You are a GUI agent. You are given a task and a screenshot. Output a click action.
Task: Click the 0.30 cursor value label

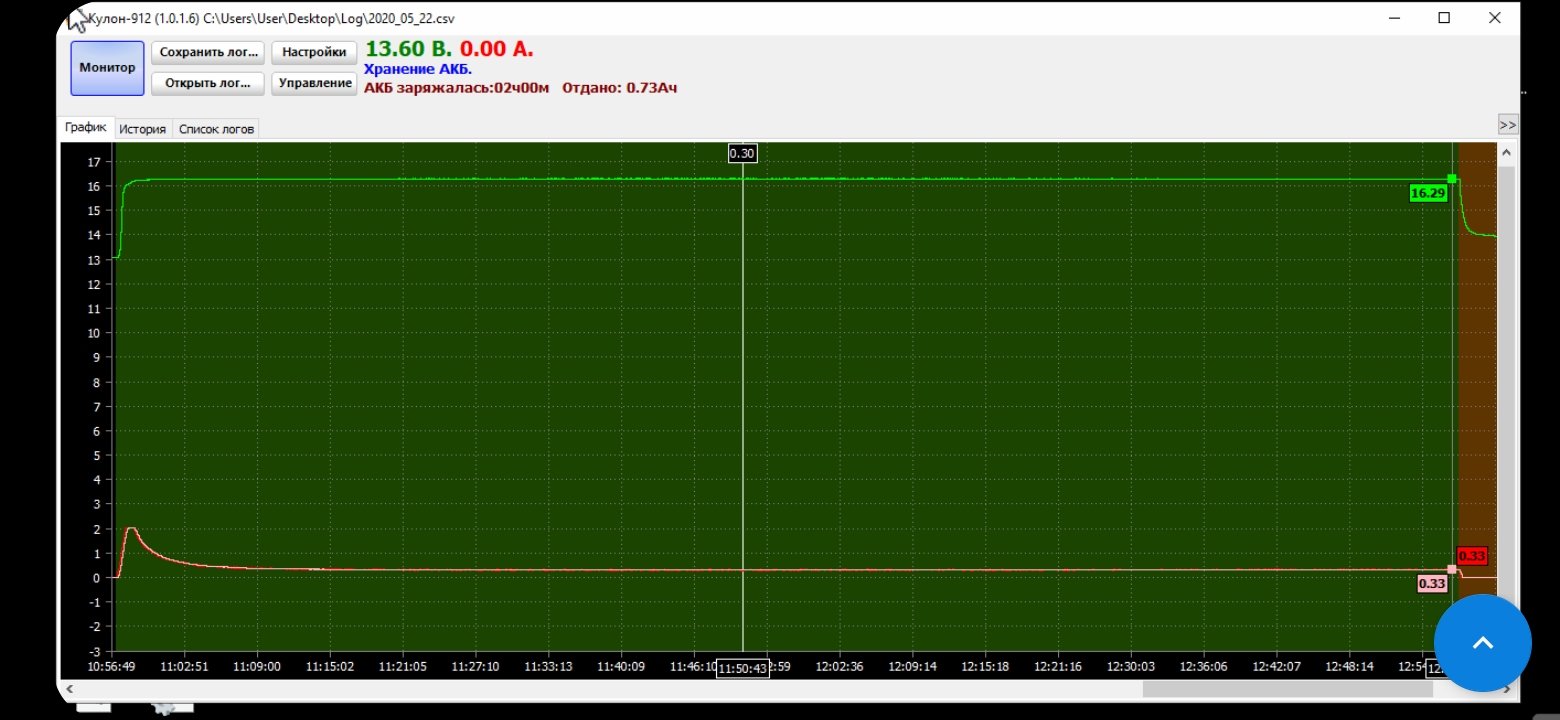click(742, 153)
